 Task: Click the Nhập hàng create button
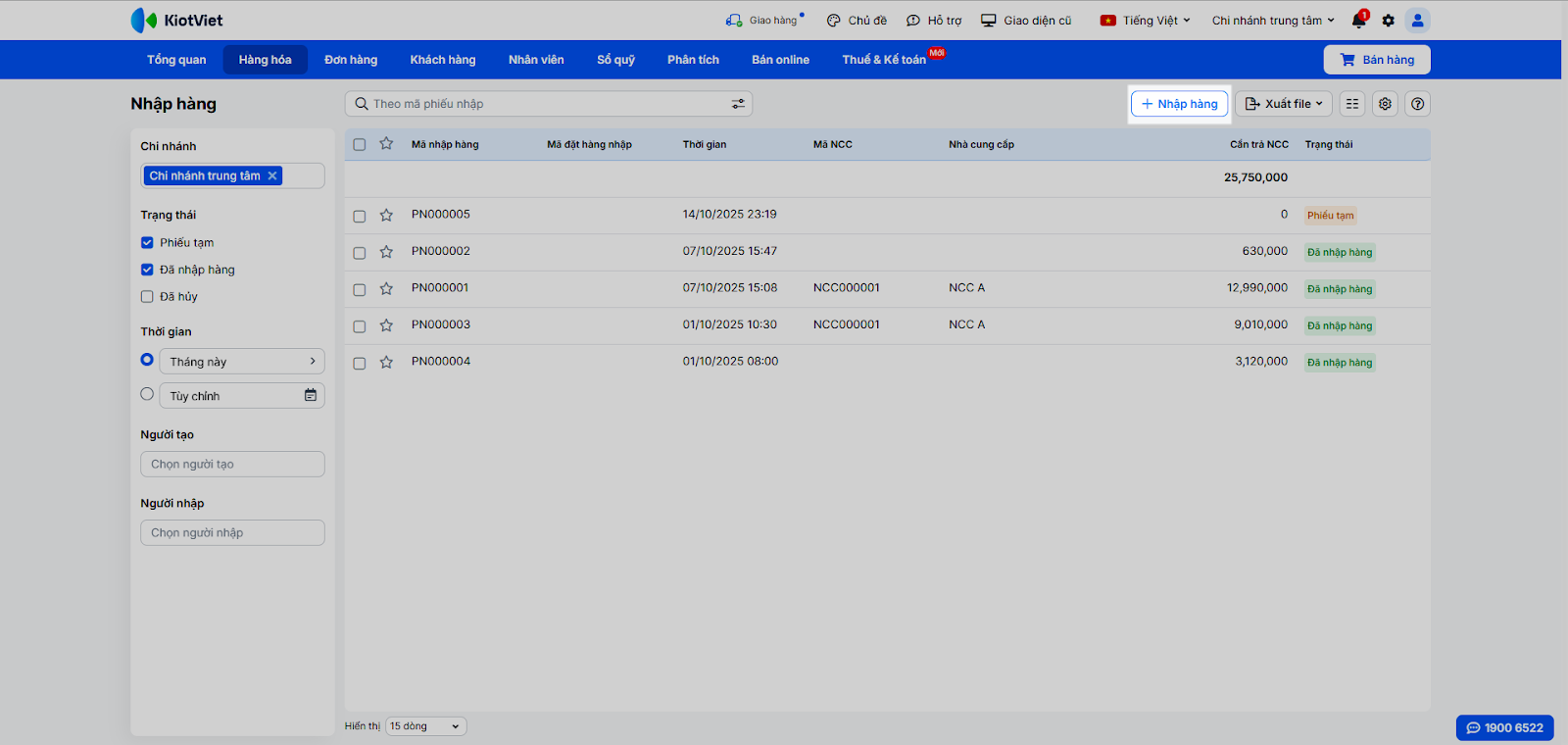pyautogui.click(x=1179, y=104)
